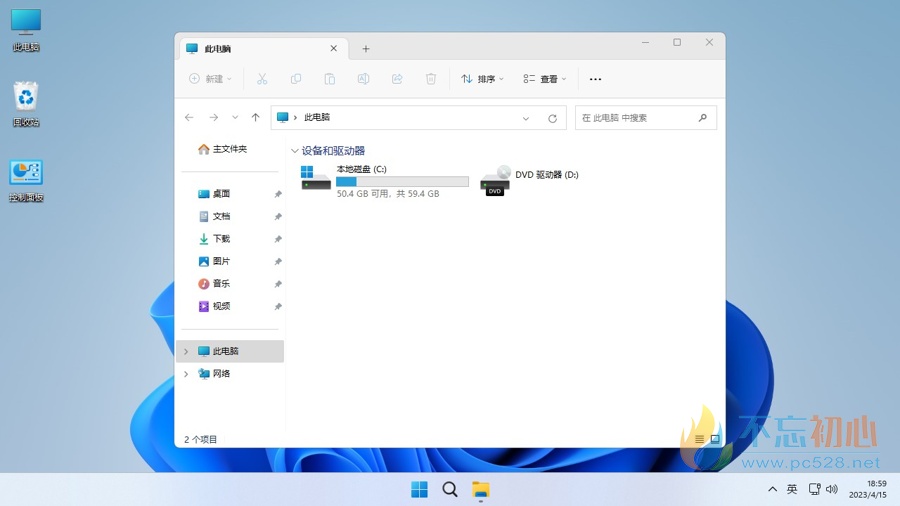The width and height of the screenshot is (900, 506).
Task: Expand the 网络 tree node
Action: (x=186, y=374)
